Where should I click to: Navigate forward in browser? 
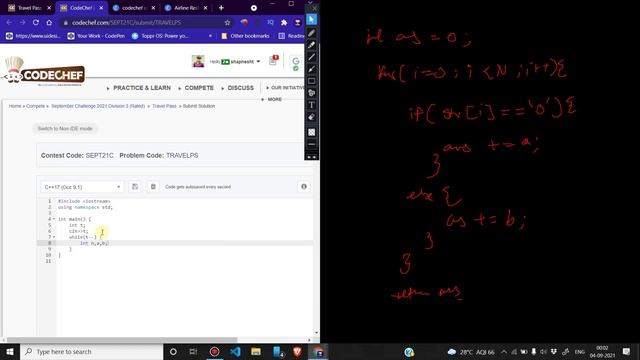click(x=22, y=22)
